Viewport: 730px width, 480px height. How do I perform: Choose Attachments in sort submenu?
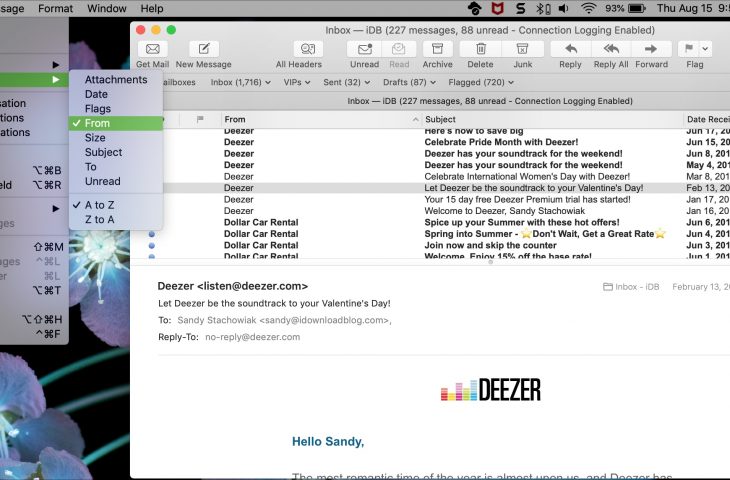pos(116,80)
